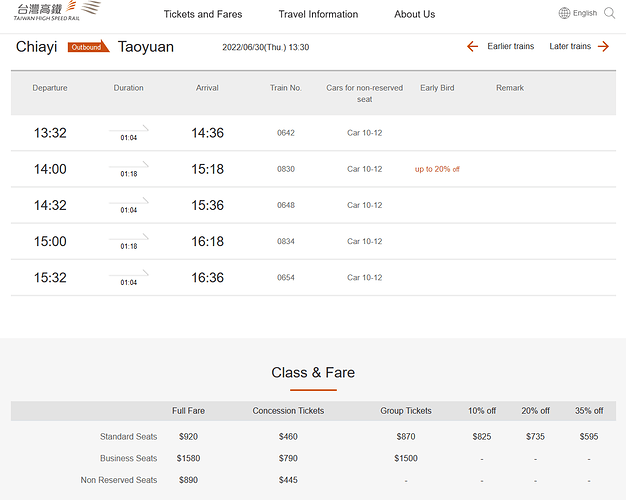Image resolution: width=626 pixels, height=500 pixels.
Task: Click the Chiayi origin station name
Action: [37, 47]
